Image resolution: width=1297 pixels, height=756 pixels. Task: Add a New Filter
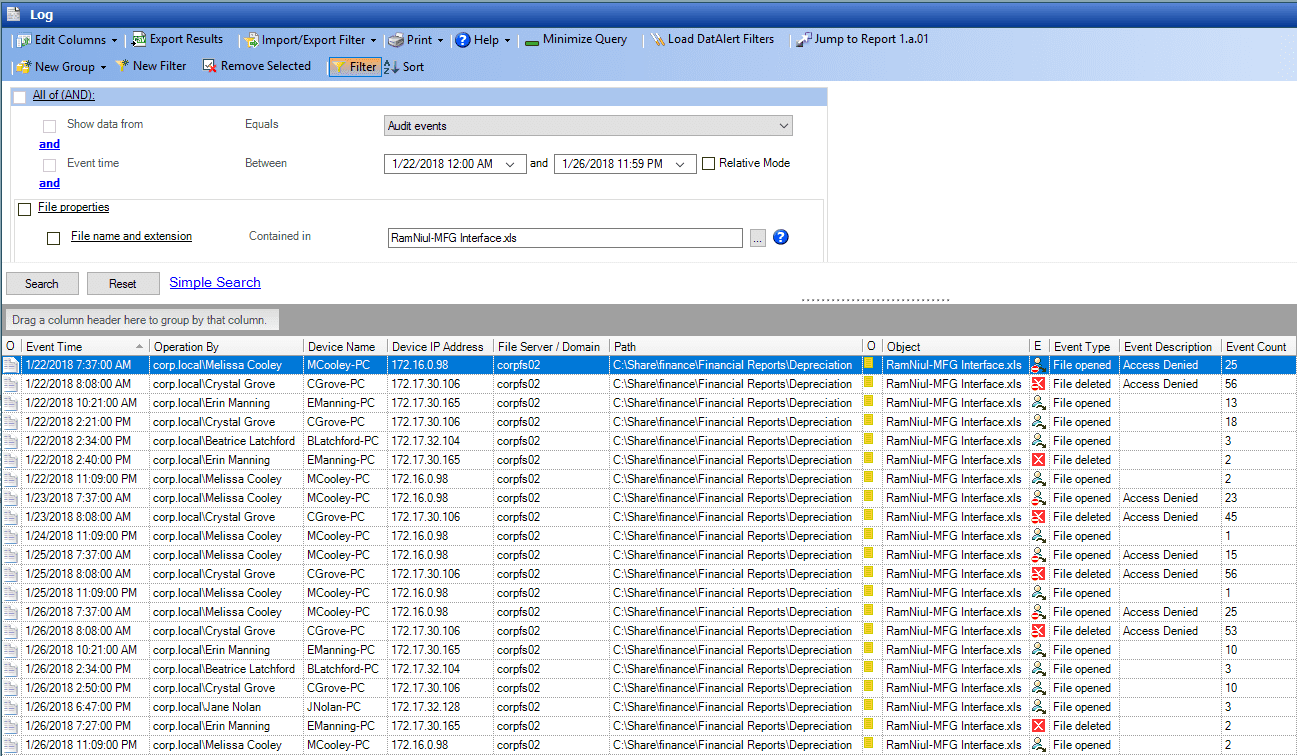click(x=151, y=66)
